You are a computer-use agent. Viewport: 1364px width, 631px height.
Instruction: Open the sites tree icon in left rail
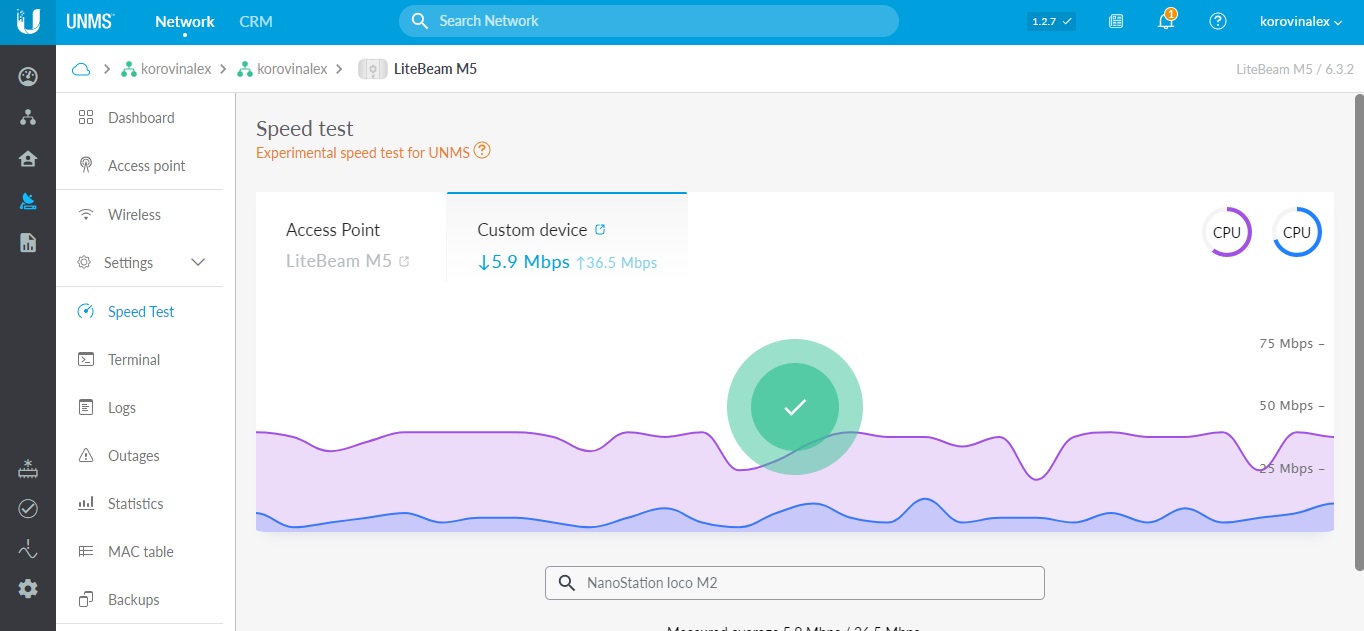pos(28,117)
